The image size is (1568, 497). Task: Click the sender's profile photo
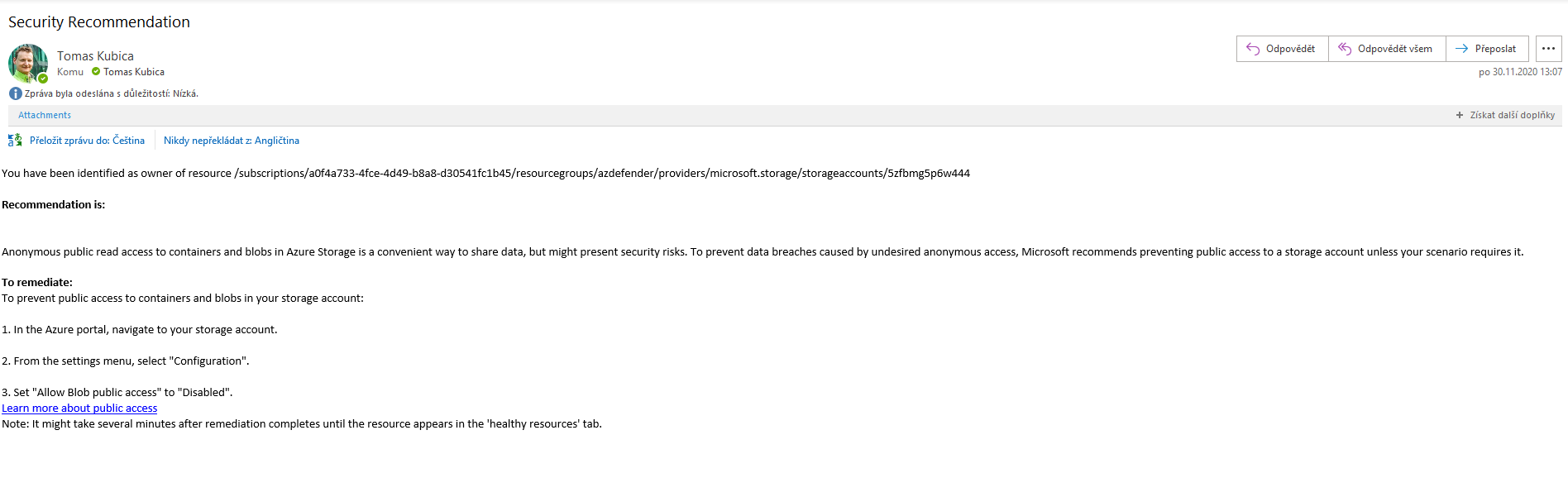[x=26, y=62]
